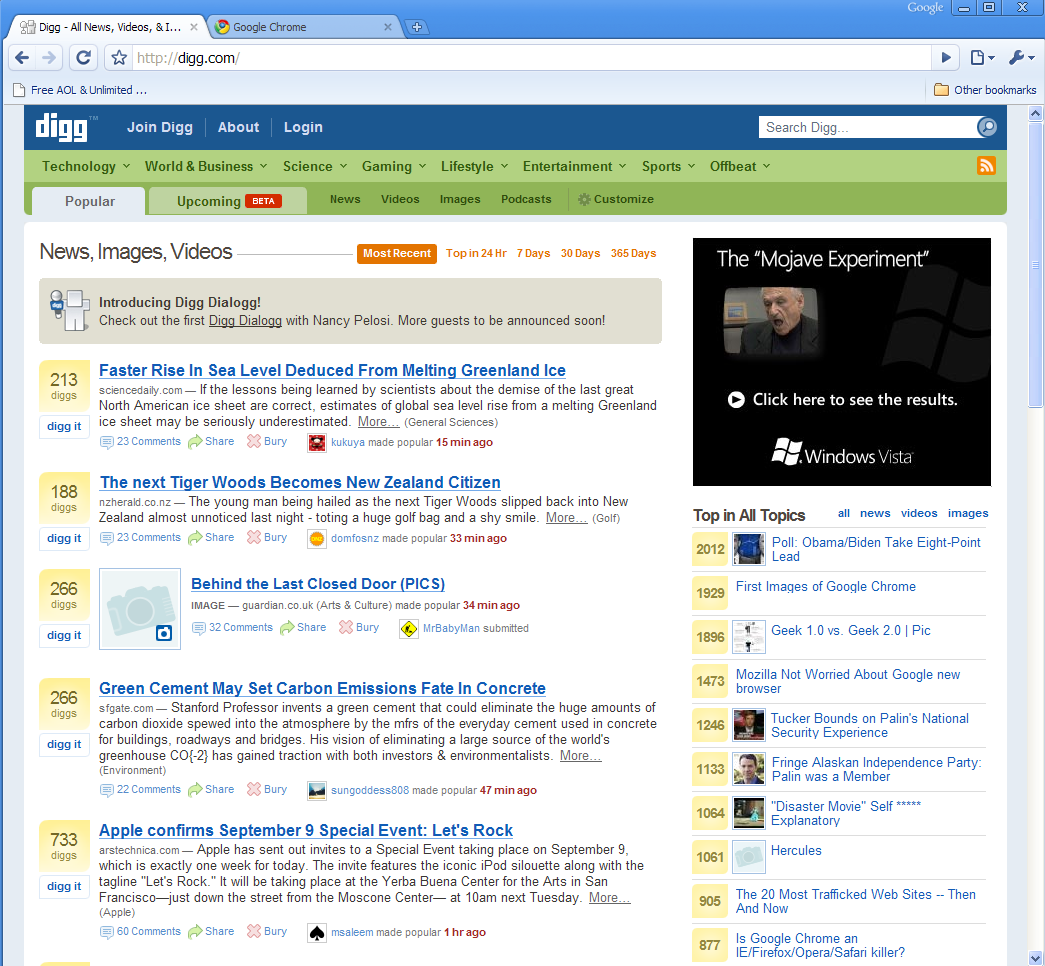
Task: Click the Login link
Action: pos(303,127)
